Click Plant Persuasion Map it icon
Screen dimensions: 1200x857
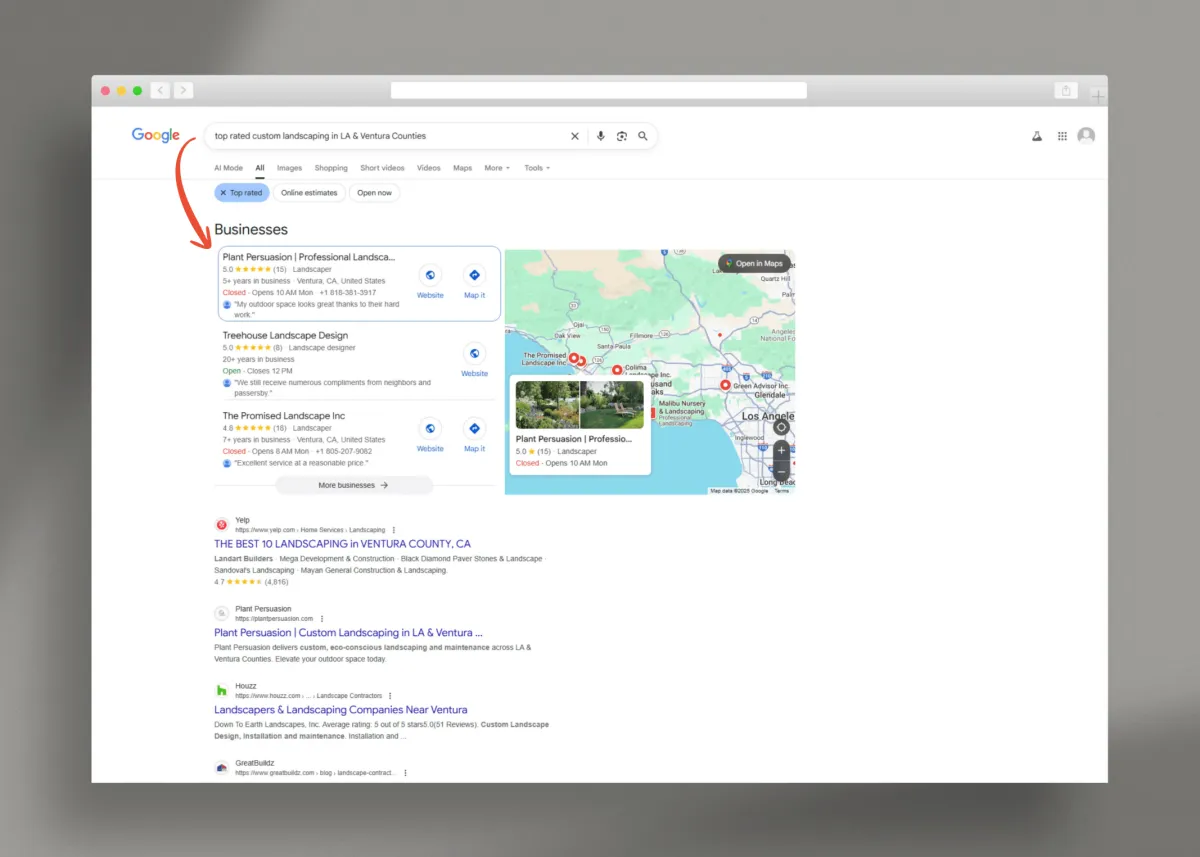[474, 275]
